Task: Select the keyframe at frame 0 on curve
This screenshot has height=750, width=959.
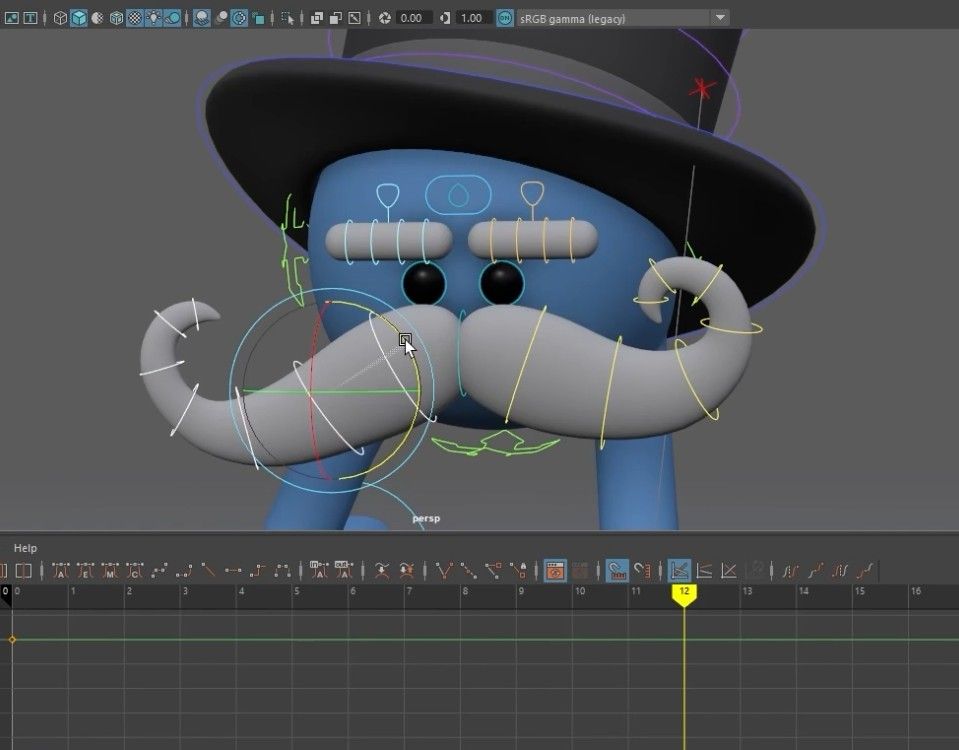Action: [12, 639]
